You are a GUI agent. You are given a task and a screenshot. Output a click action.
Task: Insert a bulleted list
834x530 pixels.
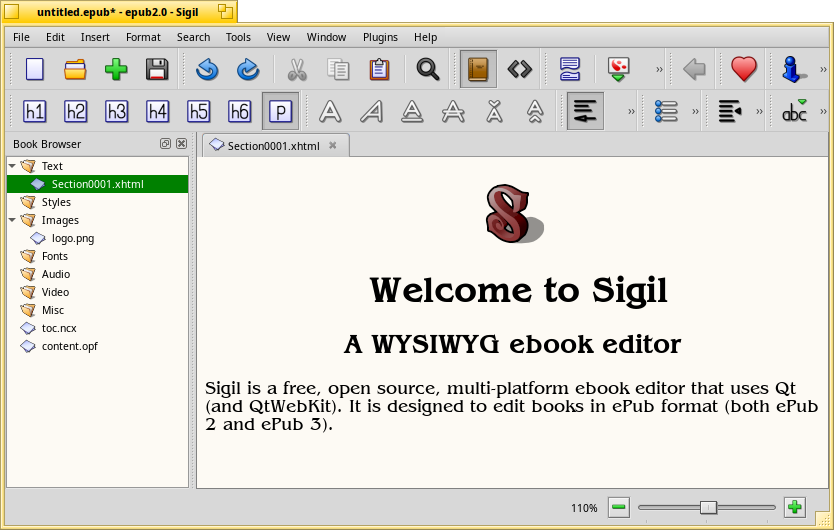[x=666, y=111]
